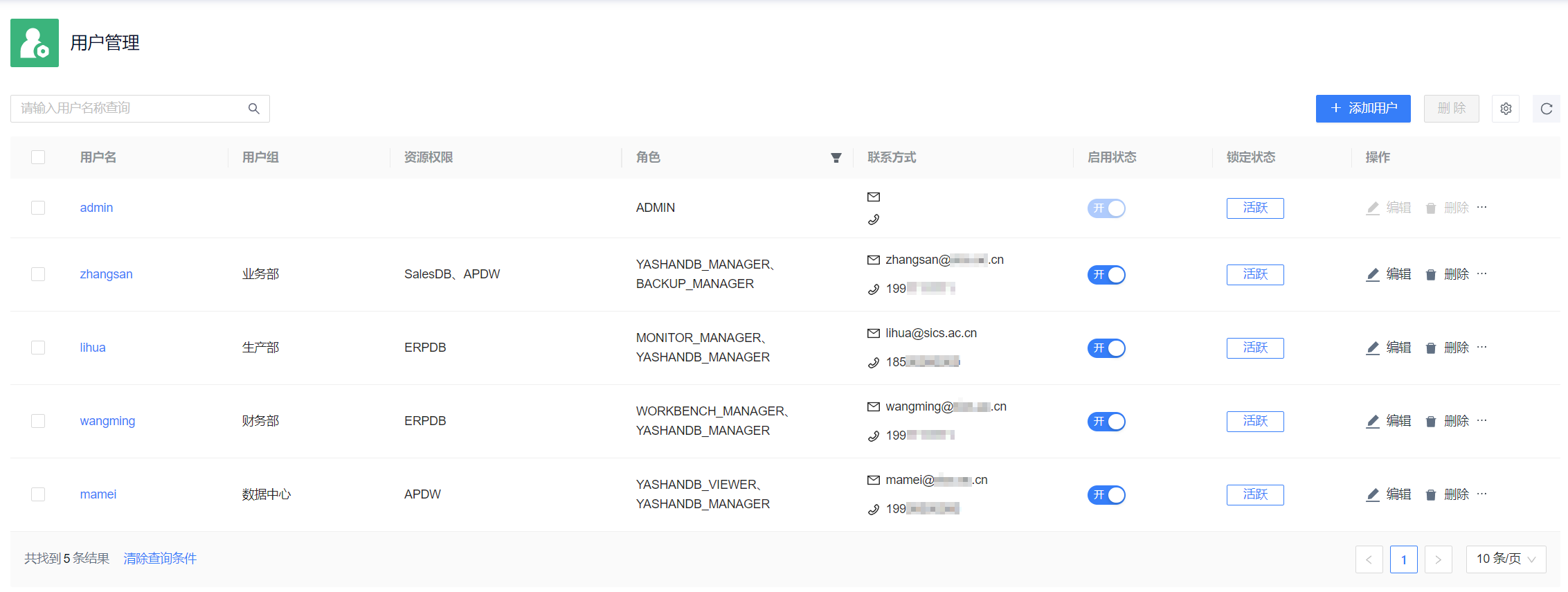Check the select-all header checkbox
Image resolution: width=1568 pixels, height=592 pixels.
pyautogui.click(x=38, y=157)
